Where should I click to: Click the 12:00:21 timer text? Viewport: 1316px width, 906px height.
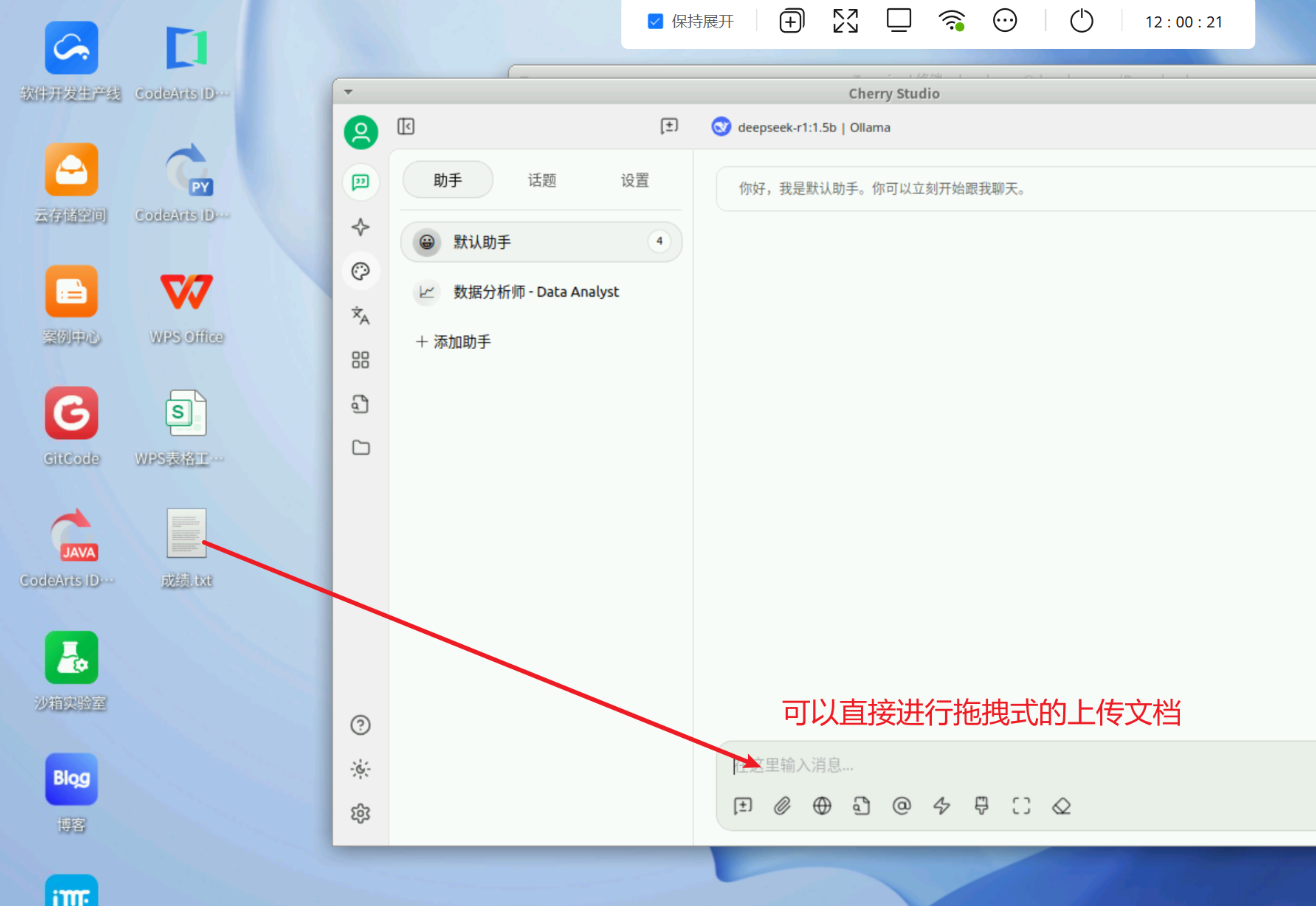click(x=1184, y=22)
